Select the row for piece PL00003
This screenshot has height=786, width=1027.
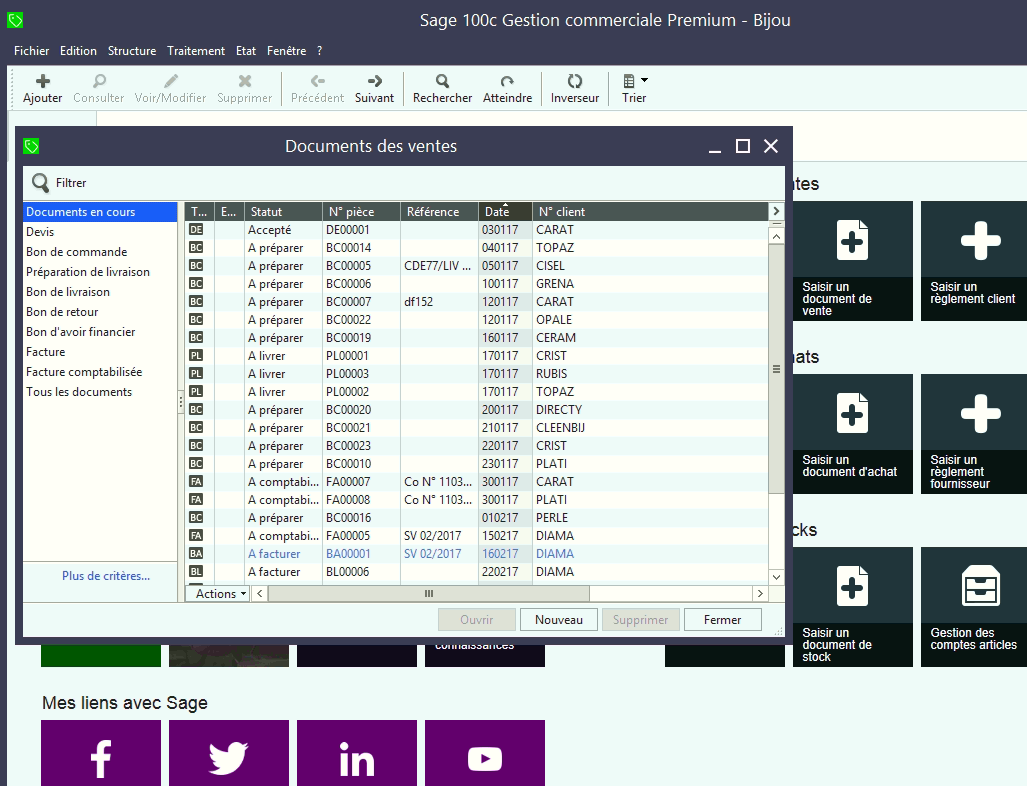[477, 374]
